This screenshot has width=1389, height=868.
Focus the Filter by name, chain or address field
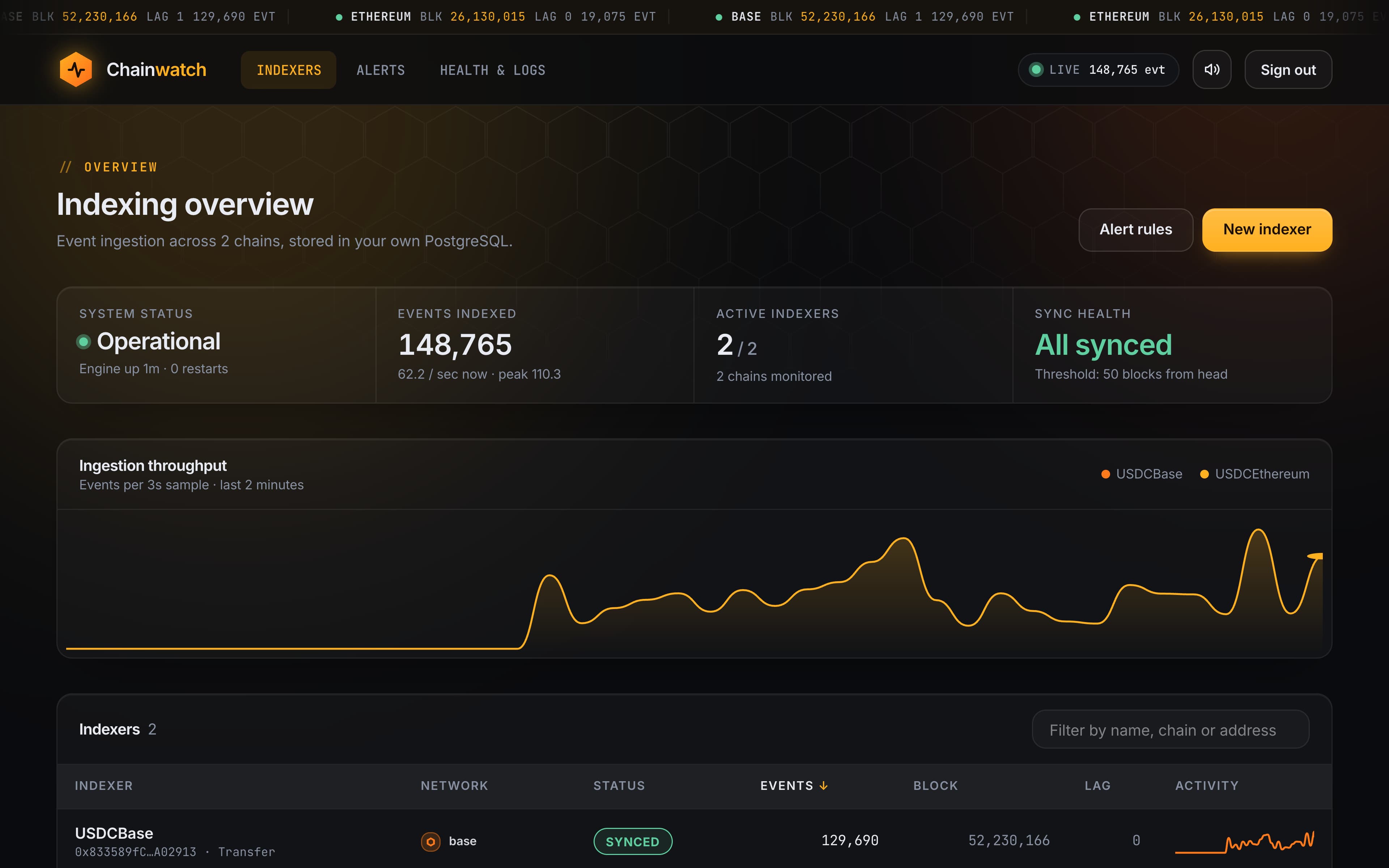(1170, 729)
